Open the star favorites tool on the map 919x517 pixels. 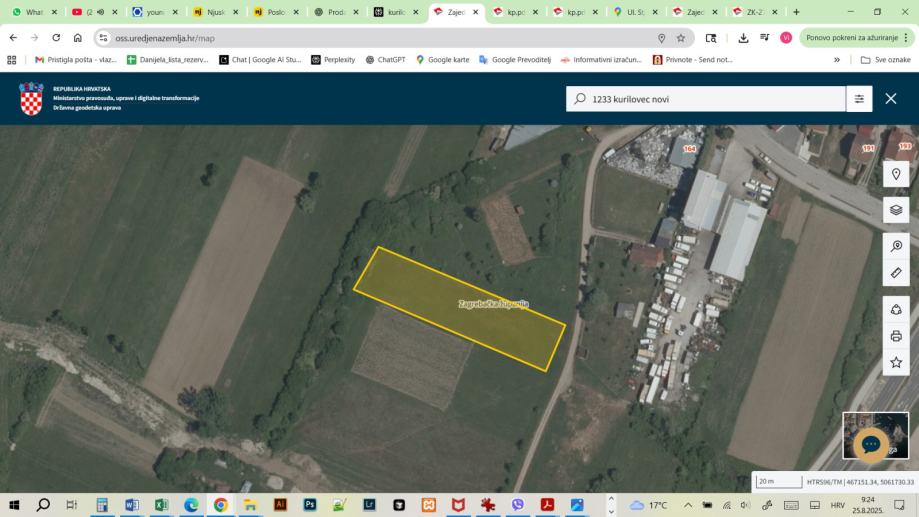pyautogui.click(x=896, y=362)
